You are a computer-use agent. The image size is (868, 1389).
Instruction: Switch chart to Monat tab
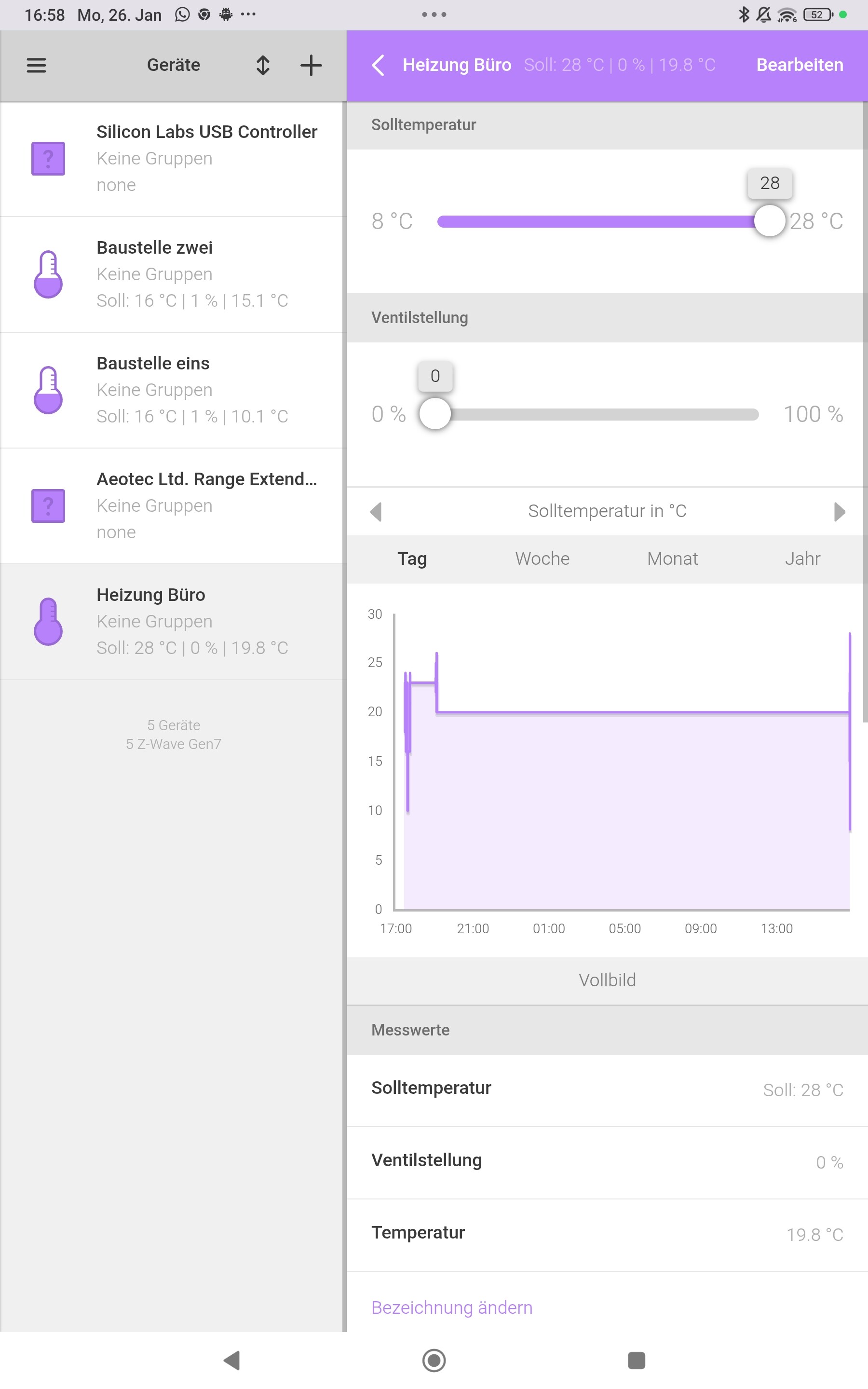[672, 558]
